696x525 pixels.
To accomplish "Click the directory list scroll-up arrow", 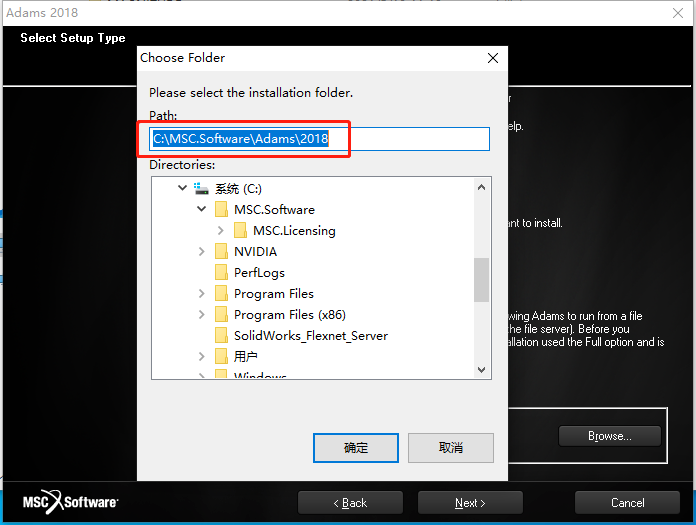I will pyautogui.click(x=482, y=187).
